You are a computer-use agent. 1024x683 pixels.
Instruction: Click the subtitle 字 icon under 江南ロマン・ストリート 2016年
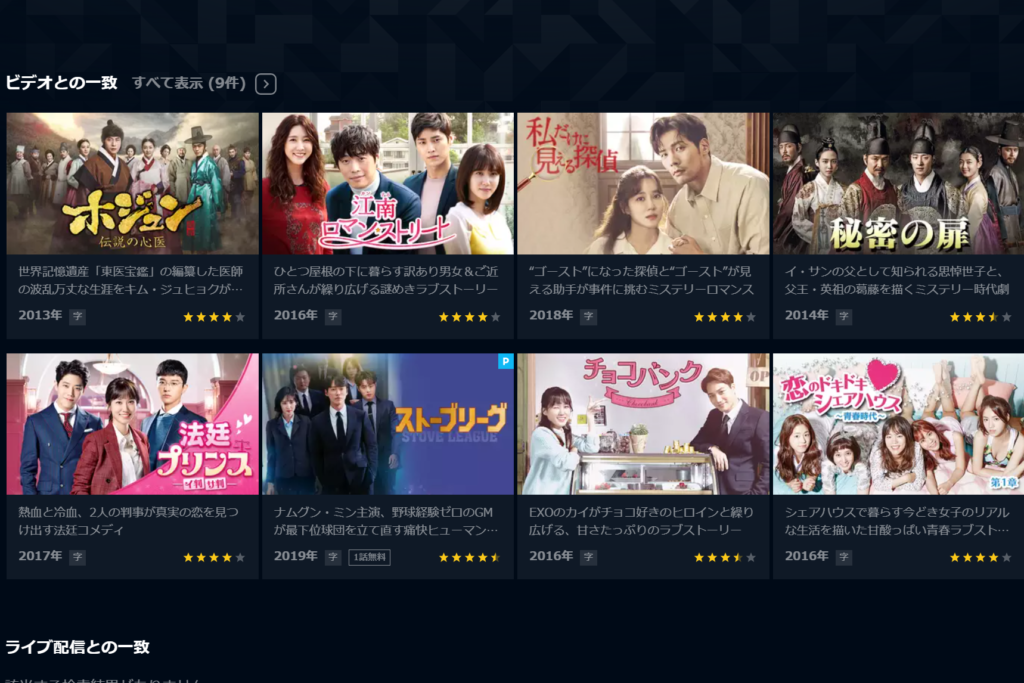333,317
